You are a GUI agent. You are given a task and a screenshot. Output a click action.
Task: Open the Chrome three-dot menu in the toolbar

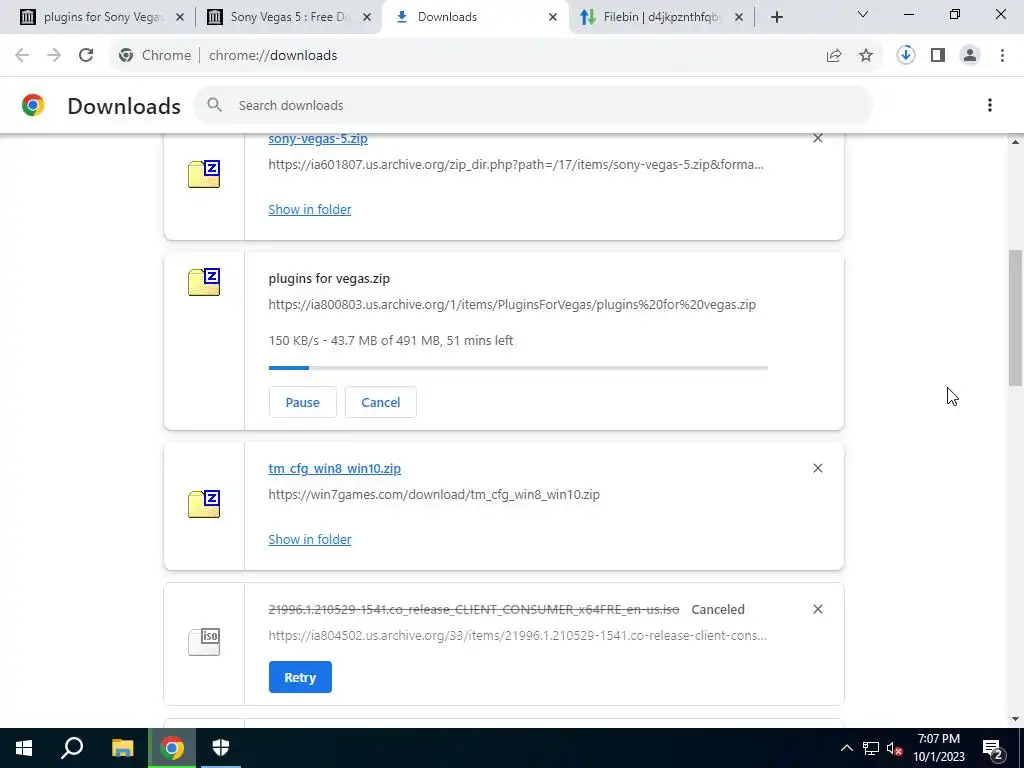click(1002, 56)
